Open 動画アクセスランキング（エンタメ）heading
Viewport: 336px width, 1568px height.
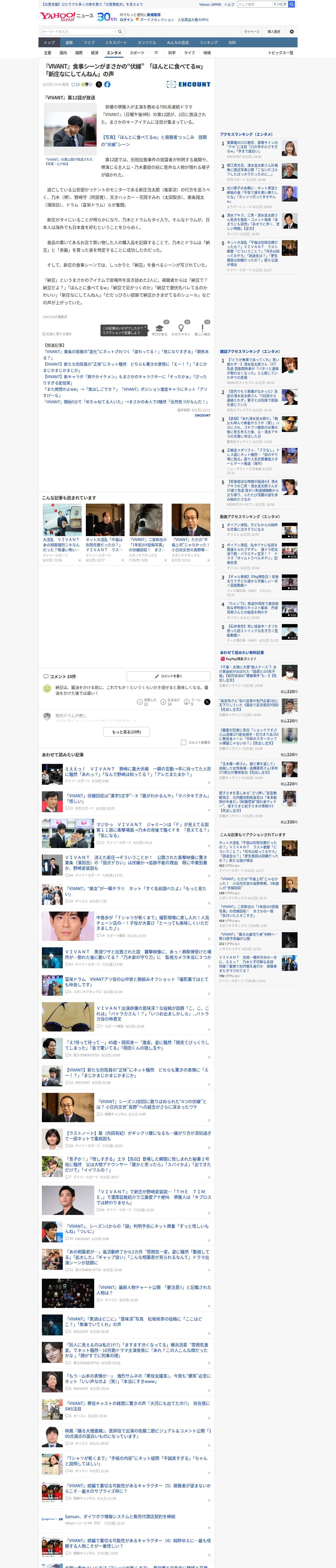pos(250,517)
